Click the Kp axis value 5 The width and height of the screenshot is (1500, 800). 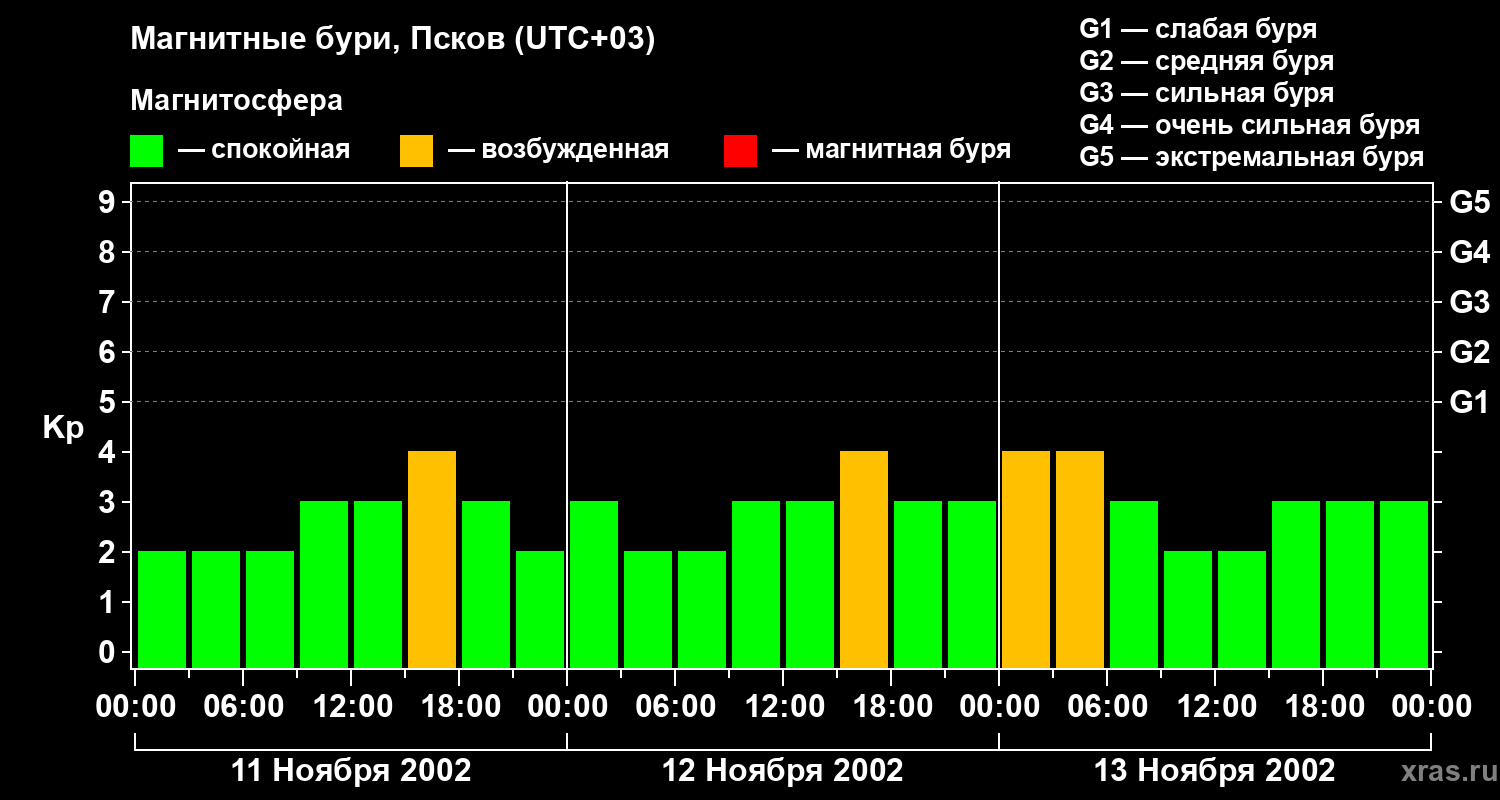108,403
